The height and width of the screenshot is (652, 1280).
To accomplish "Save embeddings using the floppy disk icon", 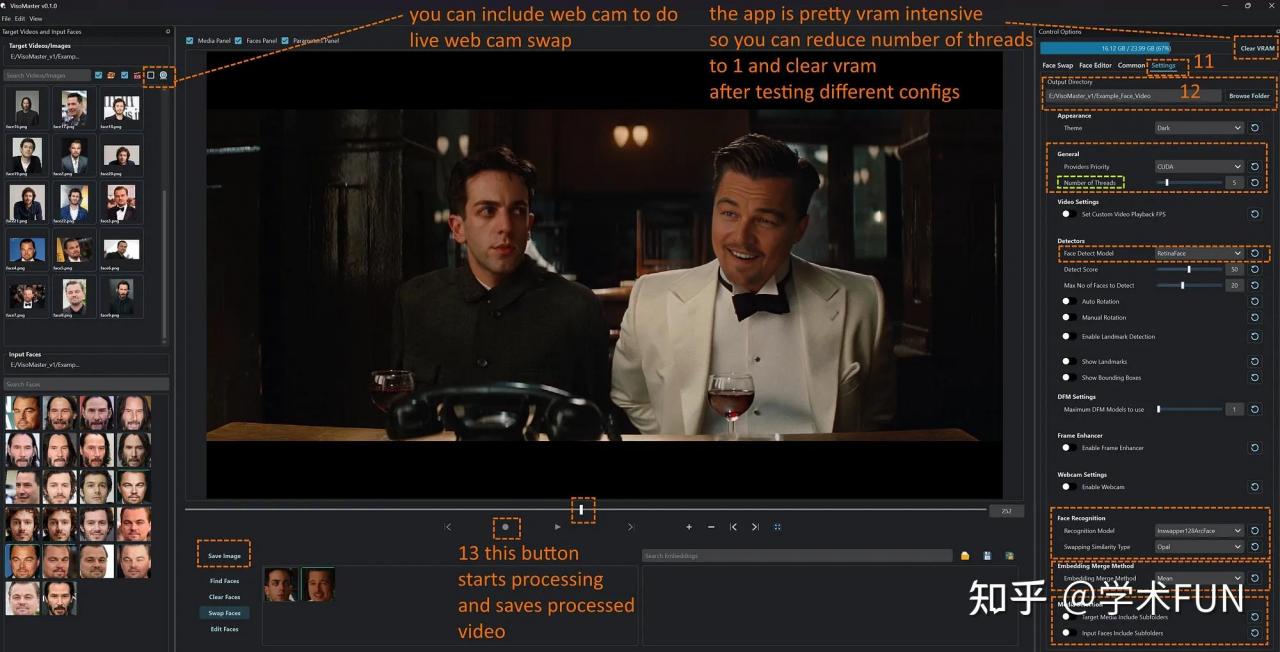I will tap(987, 555).
